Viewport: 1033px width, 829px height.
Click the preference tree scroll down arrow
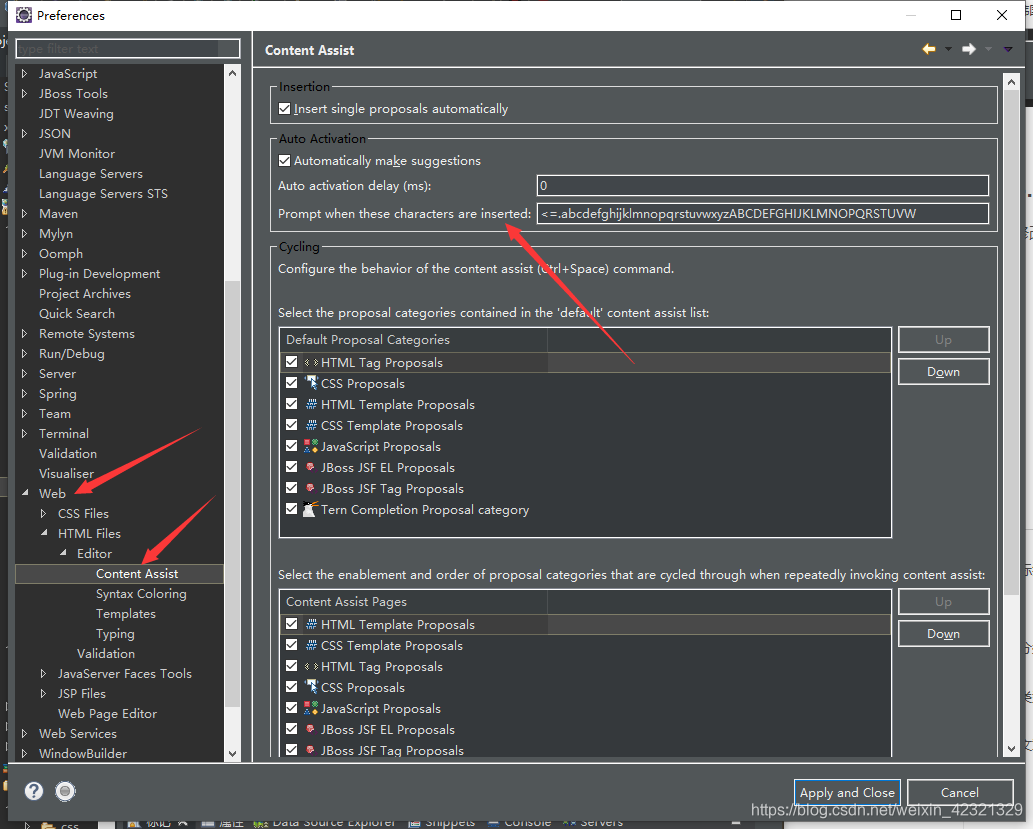pos(233,753)
